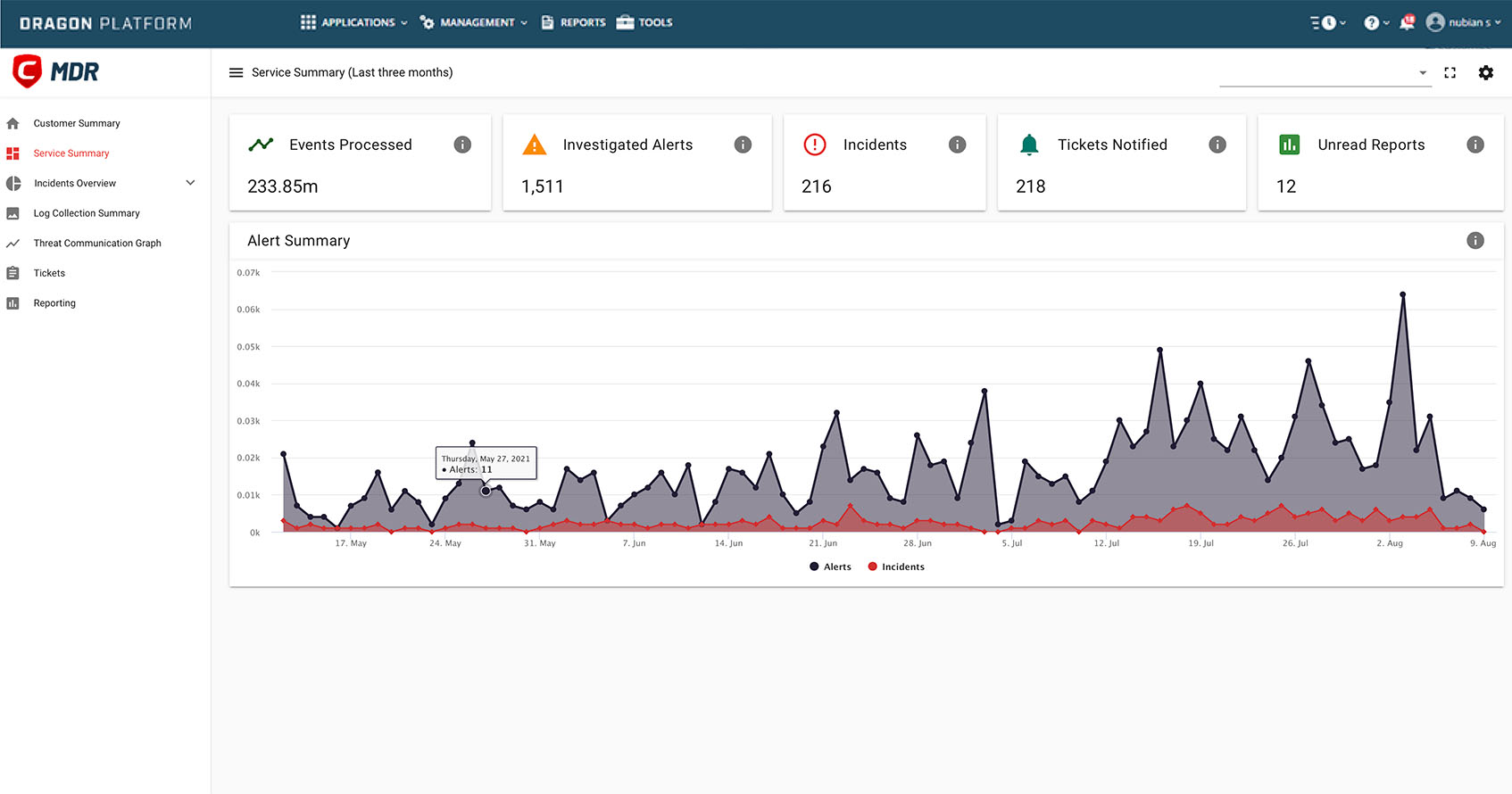Screen dimensions: 1512x794
Task: Open the Reporting page
Action: point(54,303)
